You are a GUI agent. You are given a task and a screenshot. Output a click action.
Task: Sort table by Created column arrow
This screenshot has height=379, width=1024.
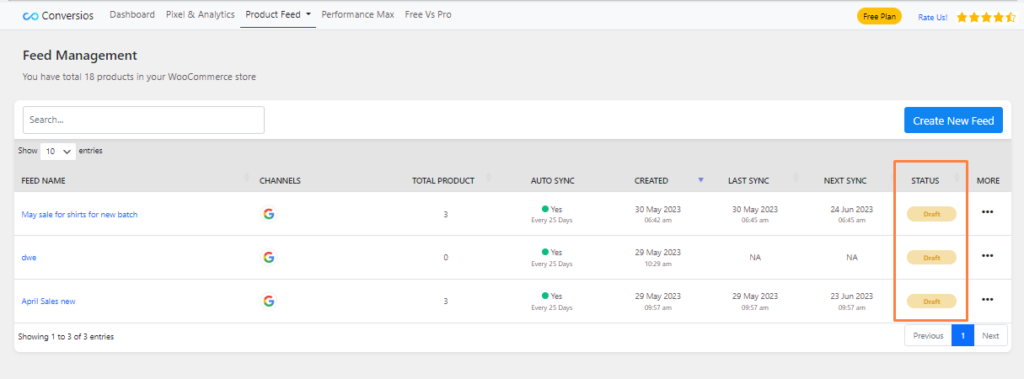point(701,180)
